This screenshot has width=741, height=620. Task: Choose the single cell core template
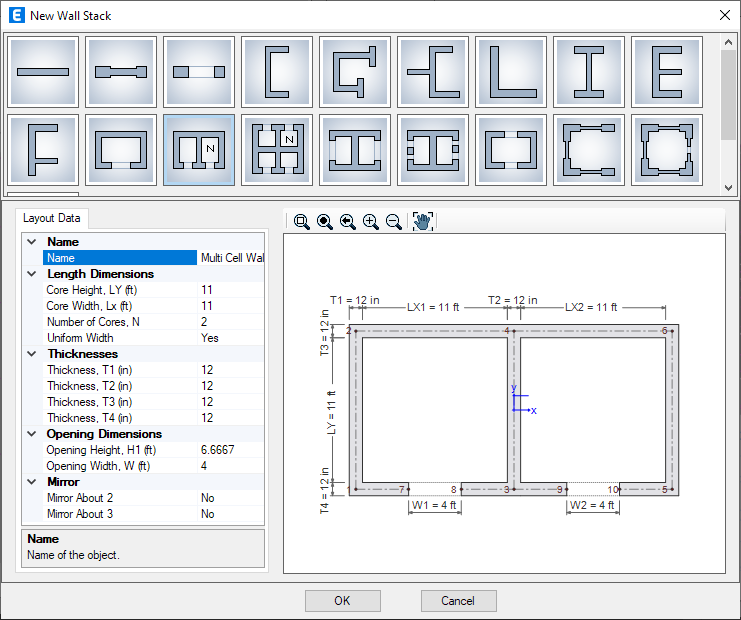(x=121, y=150)
